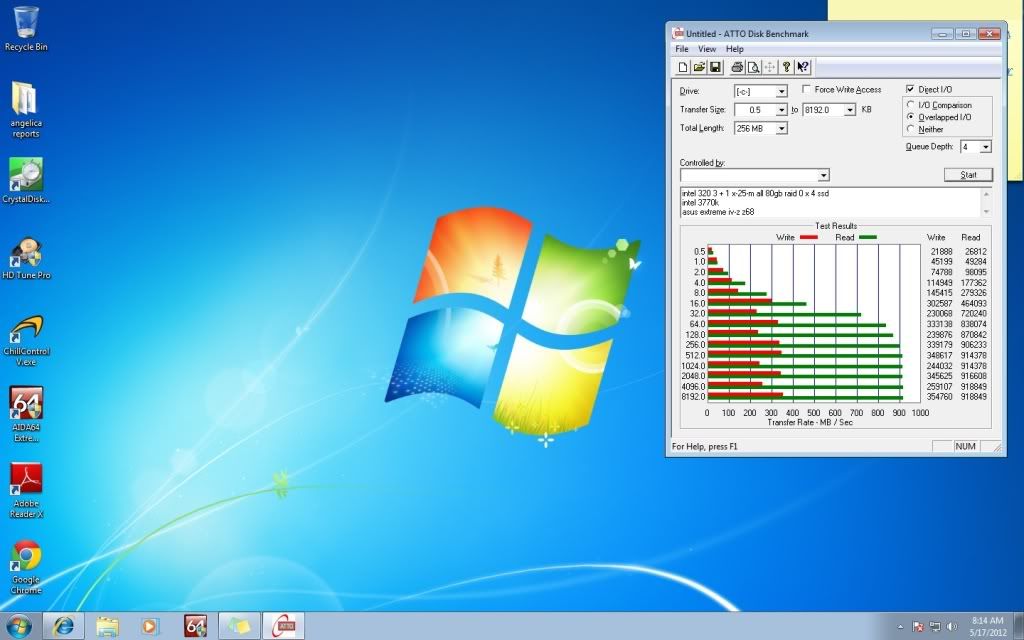
Task: Switch to Sticky Notes in the taskbar
Action: (x=239, y=626)
